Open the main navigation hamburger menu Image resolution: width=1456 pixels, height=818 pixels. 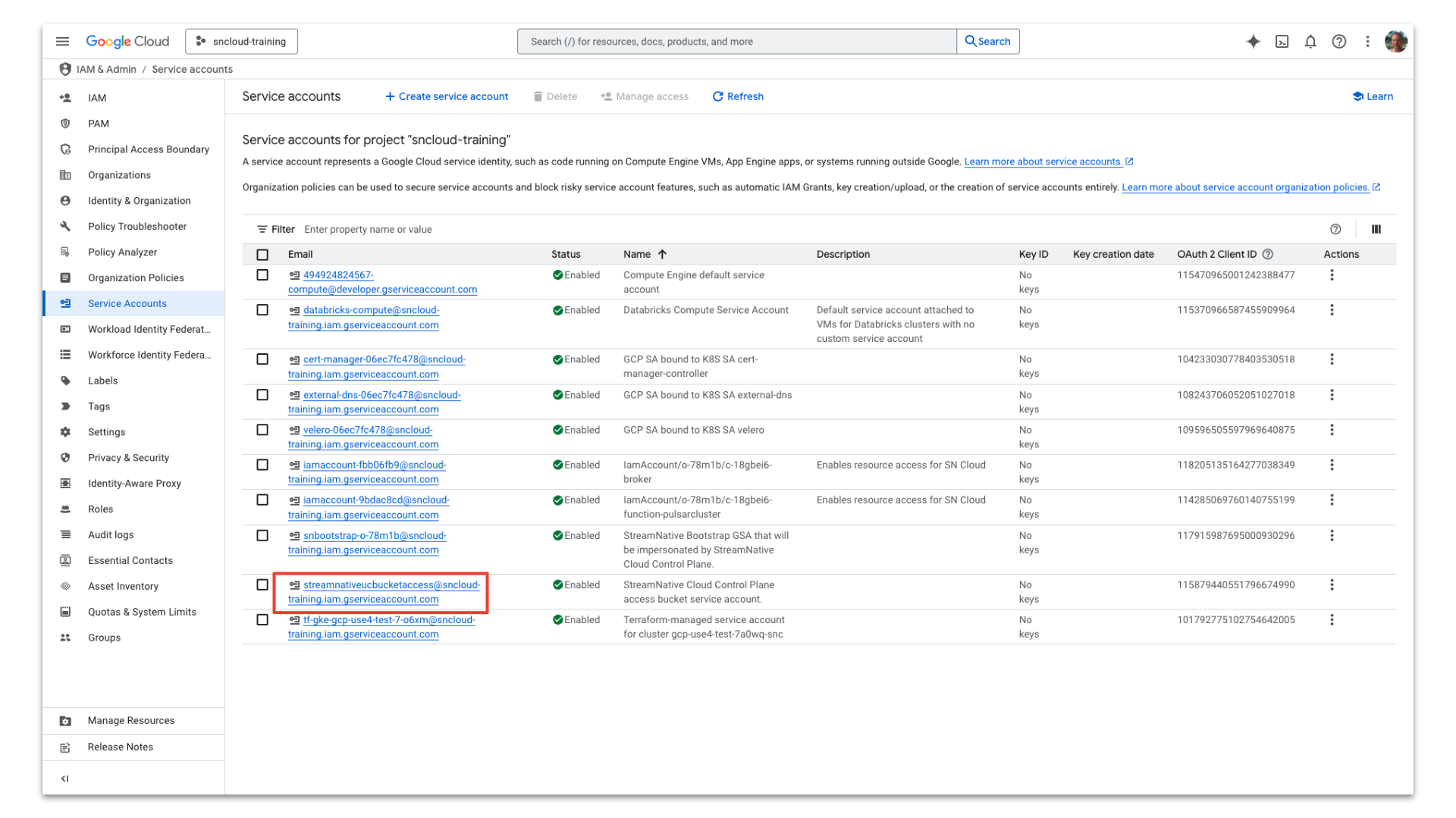coord(63,42)
